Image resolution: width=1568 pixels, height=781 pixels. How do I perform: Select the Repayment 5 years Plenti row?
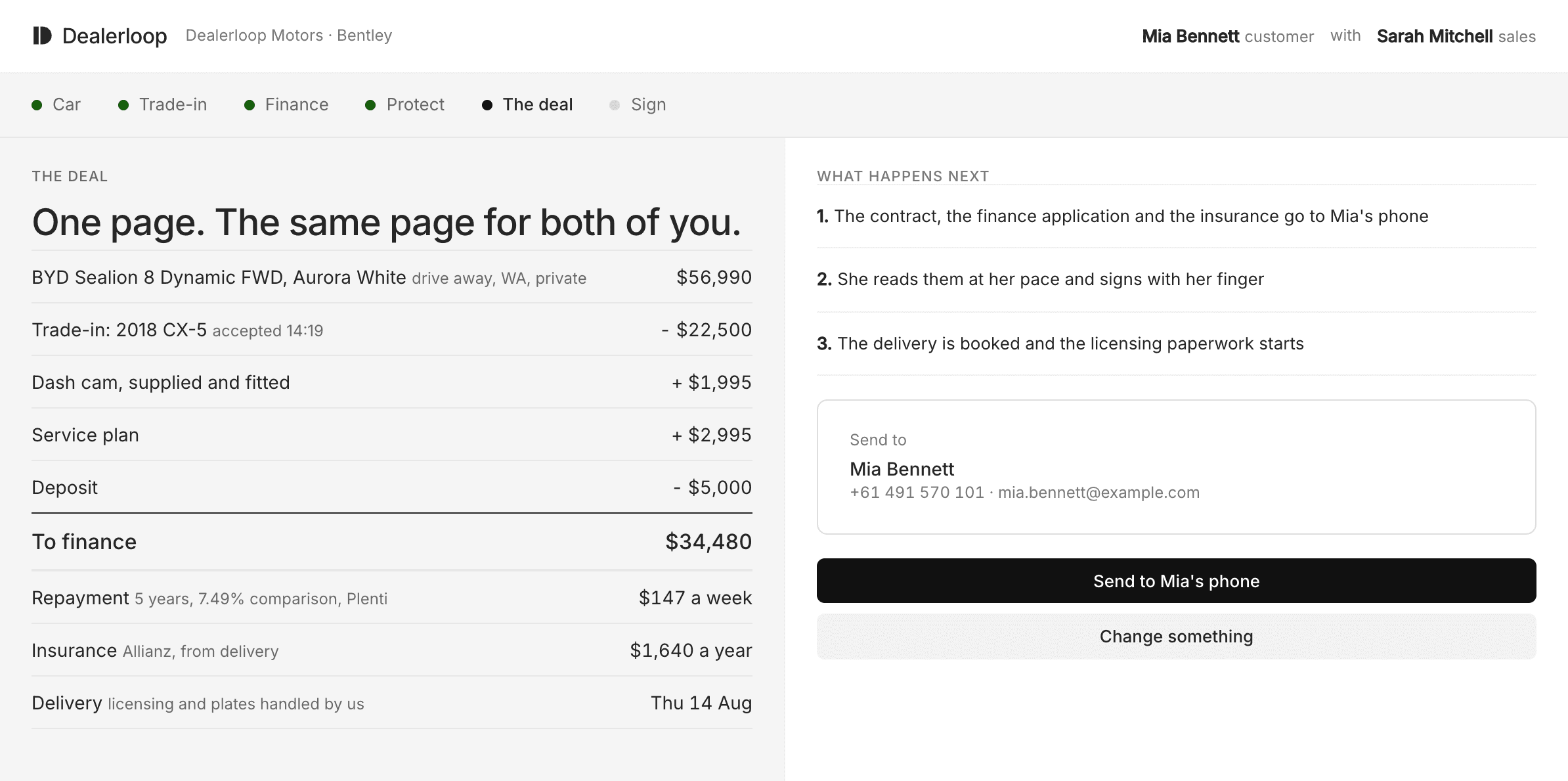(x=392, y=598)
